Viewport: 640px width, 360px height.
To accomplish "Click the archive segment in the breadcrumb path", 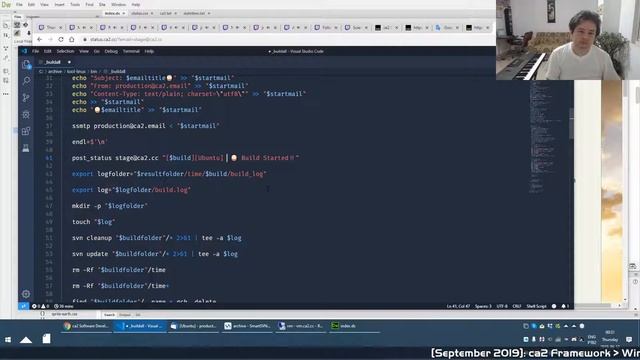I will tap(55, 71).
